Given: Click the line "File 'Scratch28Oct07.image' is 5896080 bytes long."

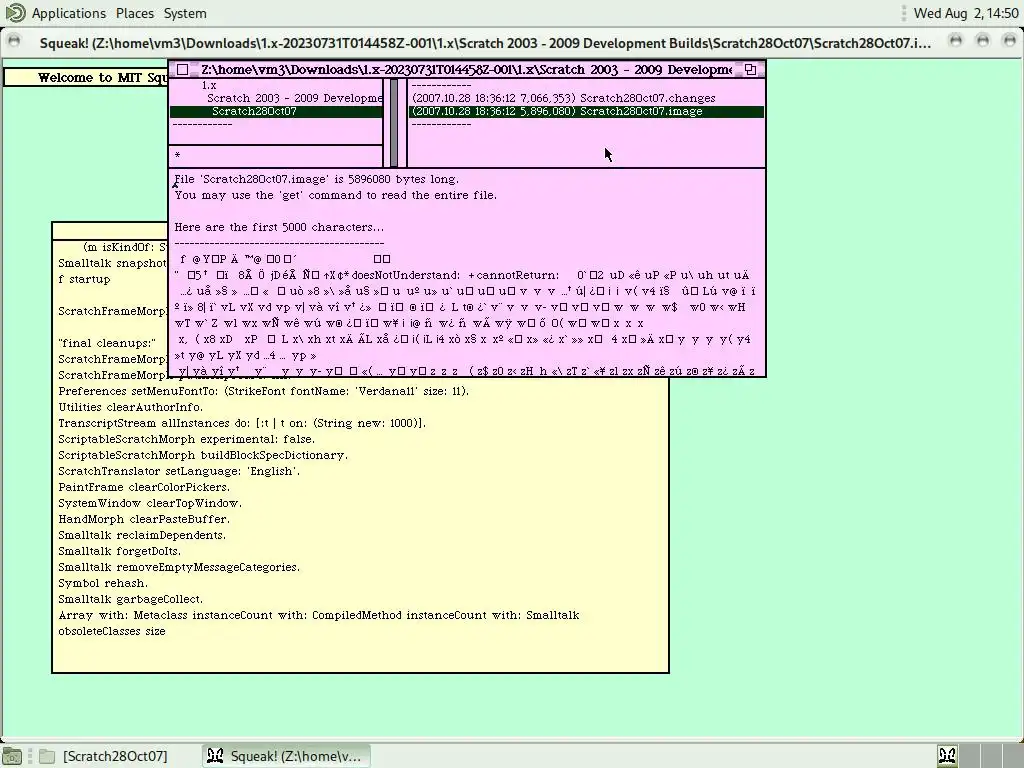Looking at the screenshot, I should click(x=317, y=179).
